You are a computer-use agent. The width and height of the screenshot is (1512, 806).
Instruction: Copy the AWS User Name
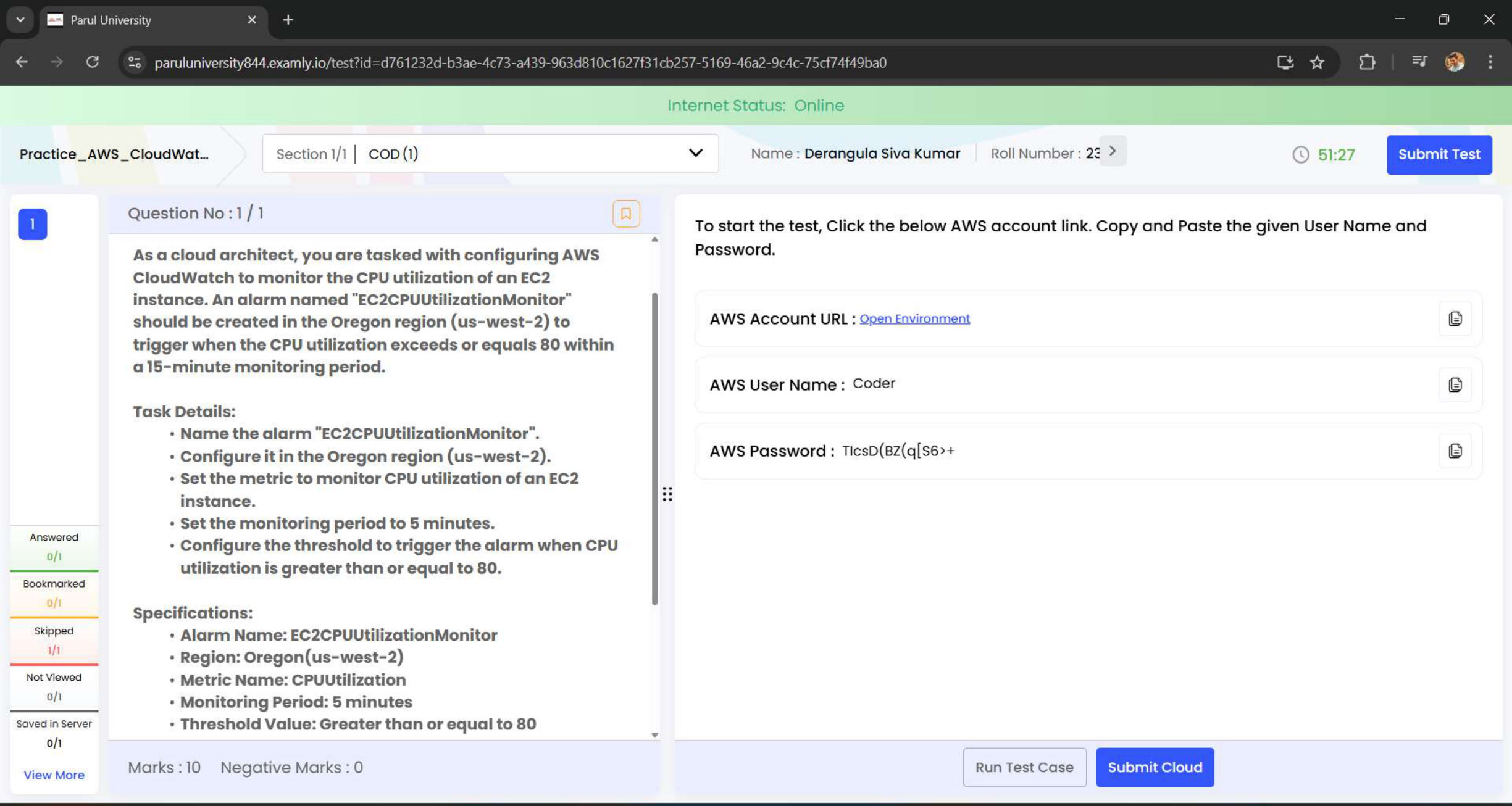pyautogui.click(x=1455, y=384)
